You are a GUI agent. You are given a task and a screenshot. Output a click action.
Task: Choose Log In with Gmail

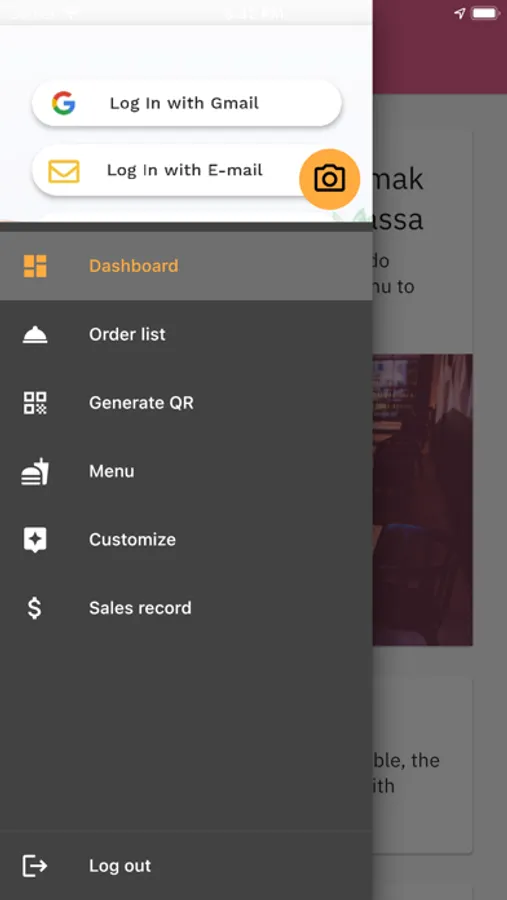coord(187,103)
